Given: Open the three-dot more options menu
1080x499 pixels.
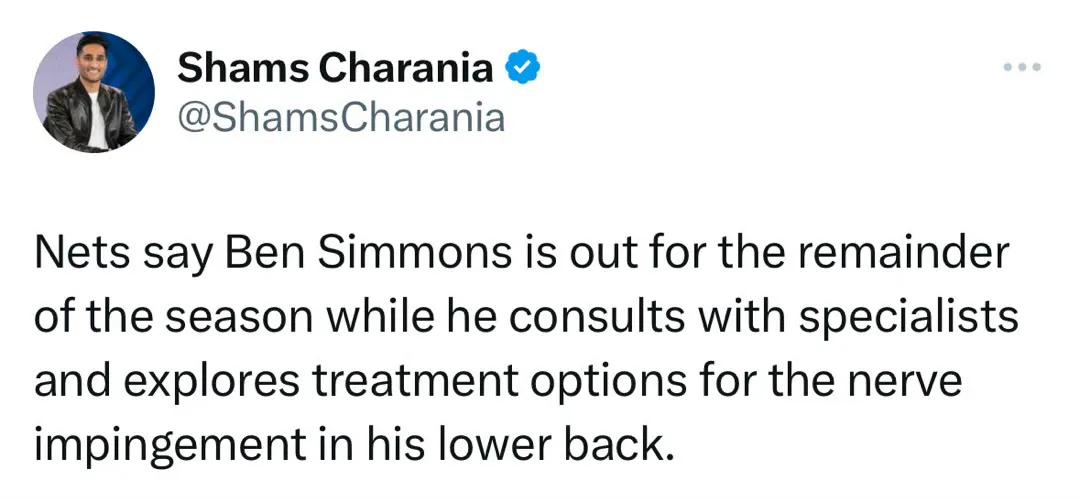Looking at the screenshot, I should pyautogui.click(x=1022, y=68).
